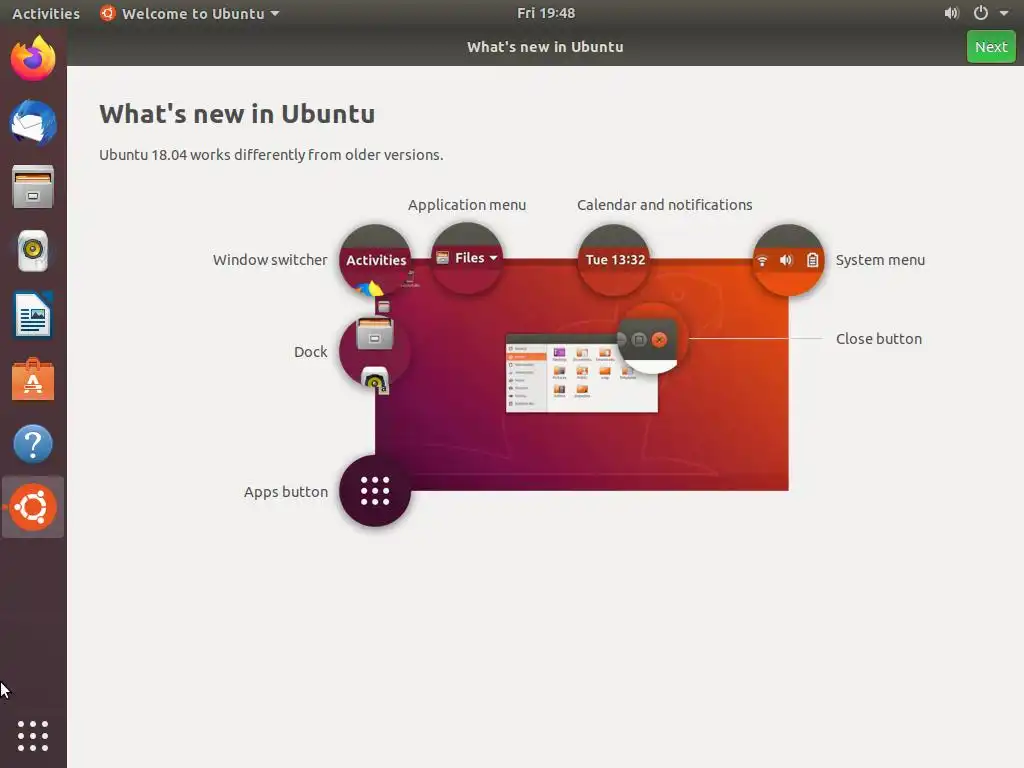The height and width of the screenshot is (768, 1024).
Task: Select the Welcome to Ubuntu dock icon
Action: pyautogui.click(x=33, y=507)
